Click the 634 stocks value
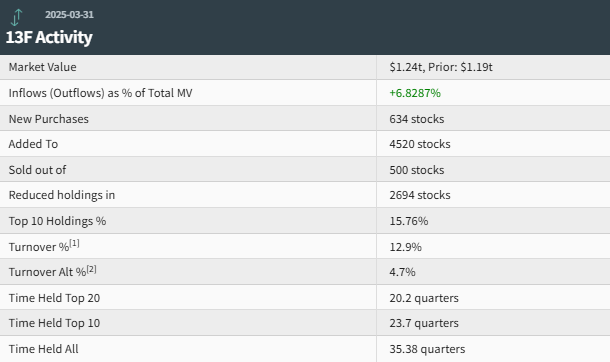Screen dimensions: 610x362 click(x=417, y=119)
